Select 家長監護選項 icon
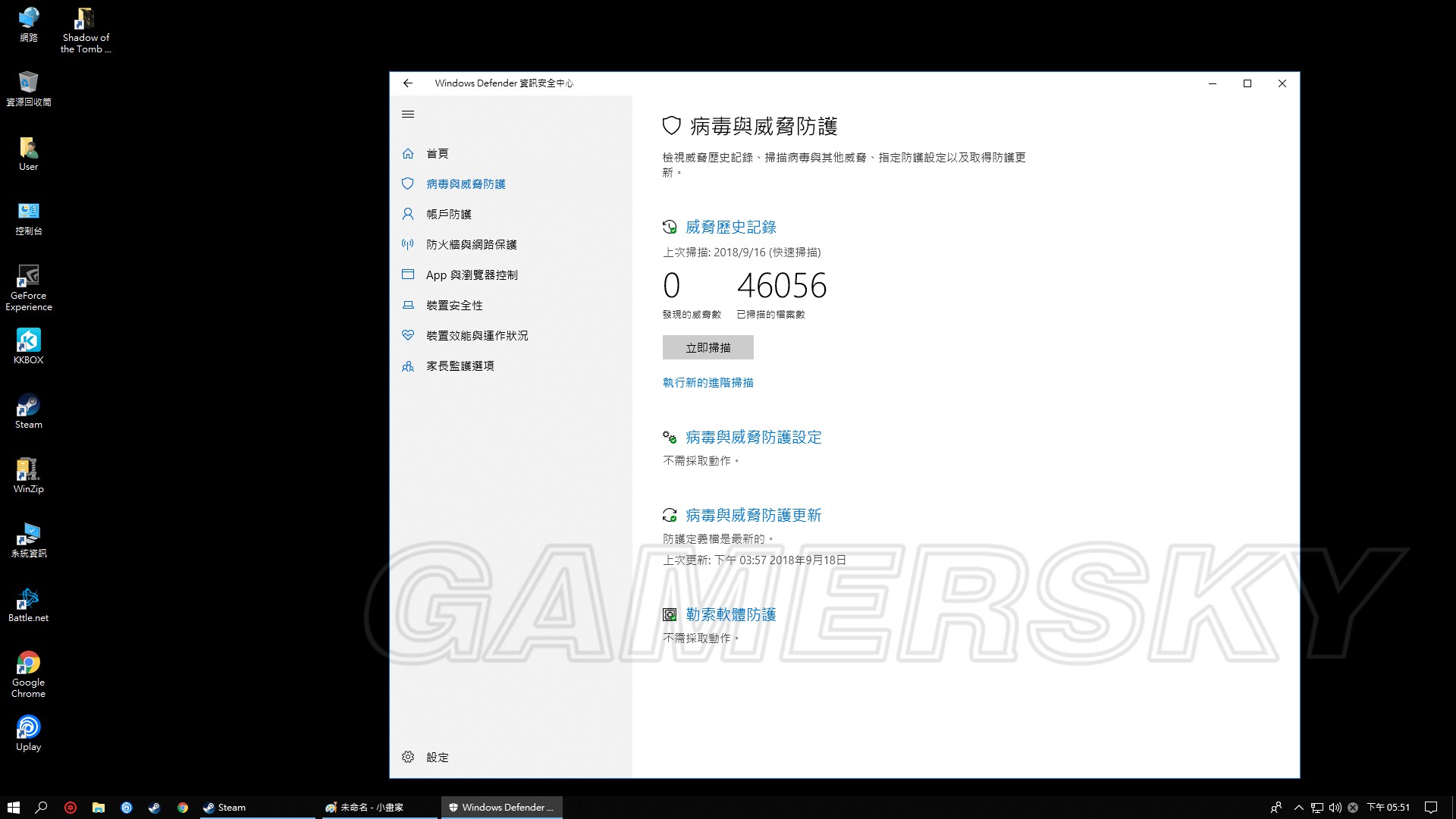This screenshot has width=1456, height=819. (408, 365)
